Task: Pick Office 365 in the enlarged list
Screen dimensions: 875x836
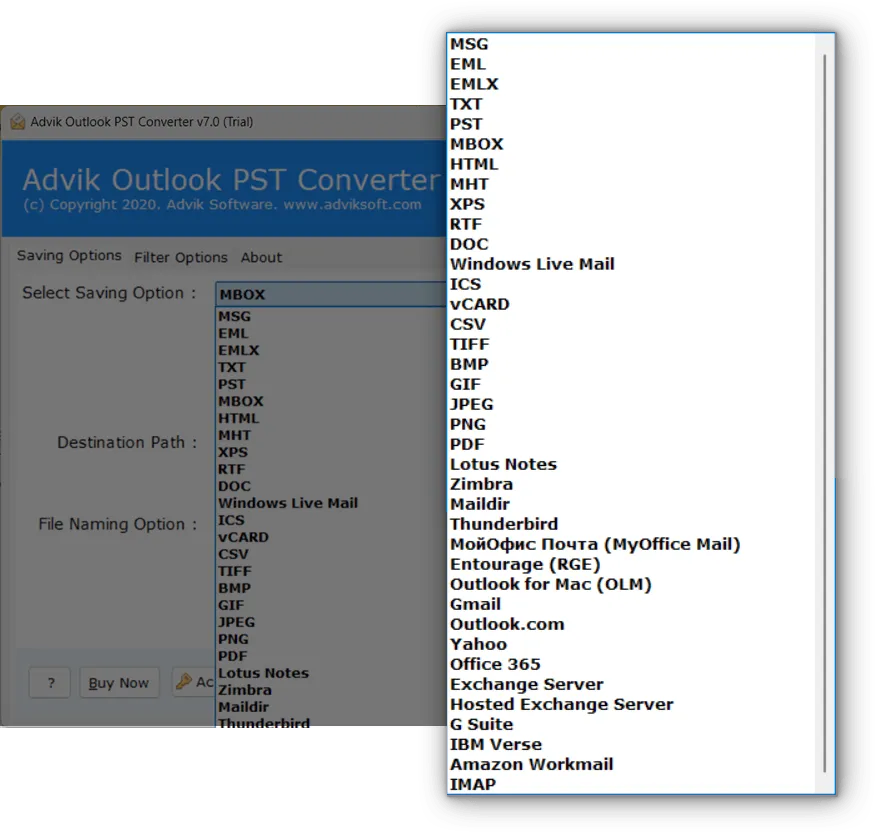Action: (x=495, y=665)
